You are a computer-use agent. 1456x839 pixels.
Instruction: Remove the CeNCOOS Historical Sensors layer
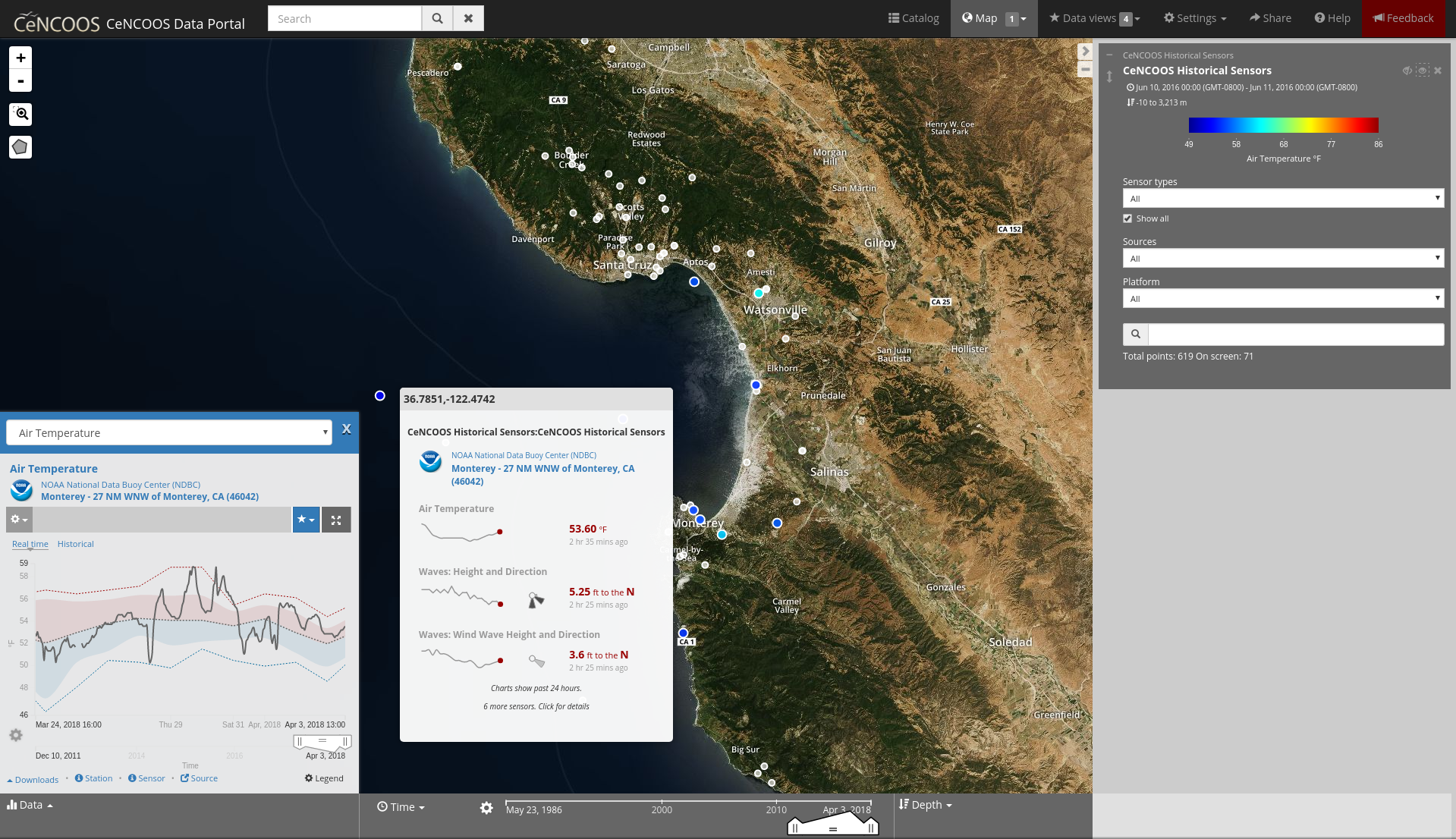(1438, 71)
